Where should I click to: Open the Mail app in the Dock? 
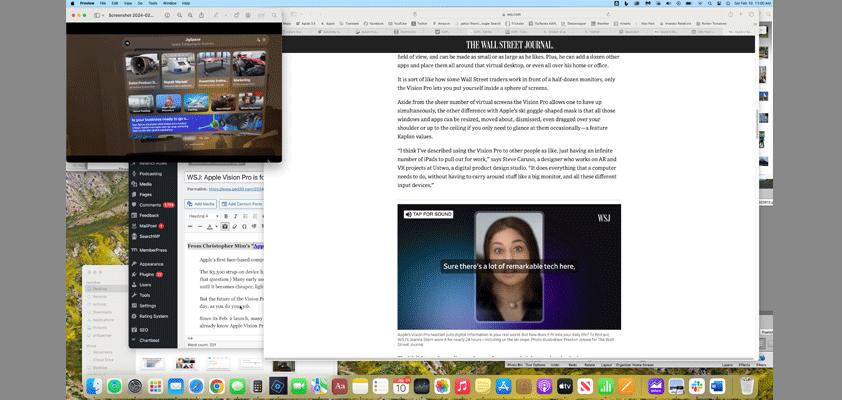click(x=176, y=386)
